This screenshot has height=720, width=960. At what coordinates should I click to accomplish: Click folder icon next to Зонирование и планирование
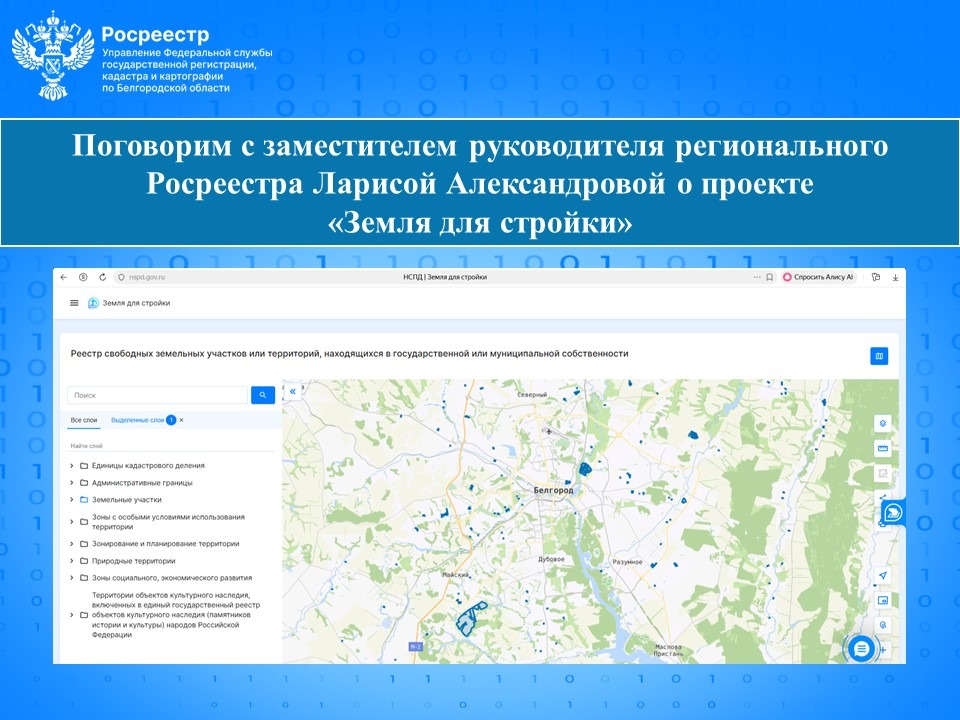click(x=84, y=544)
